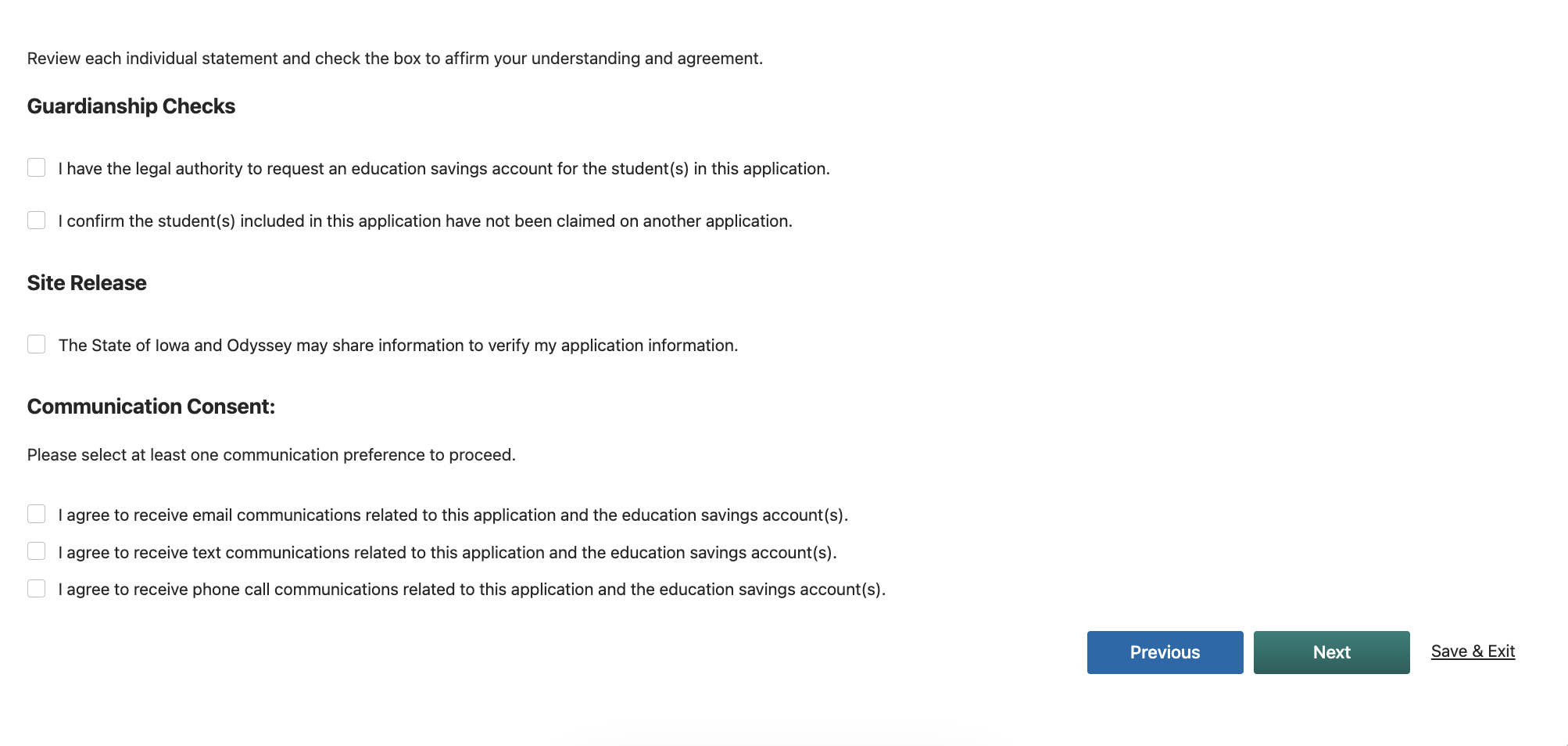Click the 'receive text communications' label text

447,553
